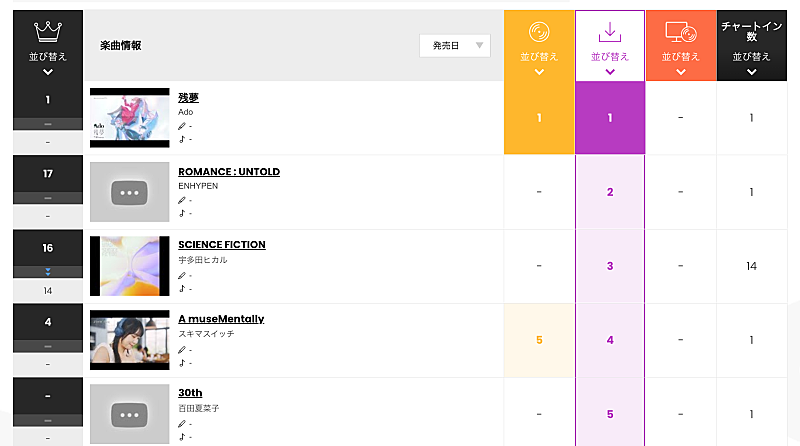
Task: Click the pencil icon under Ado's 残夢
Action: (182, 126)
